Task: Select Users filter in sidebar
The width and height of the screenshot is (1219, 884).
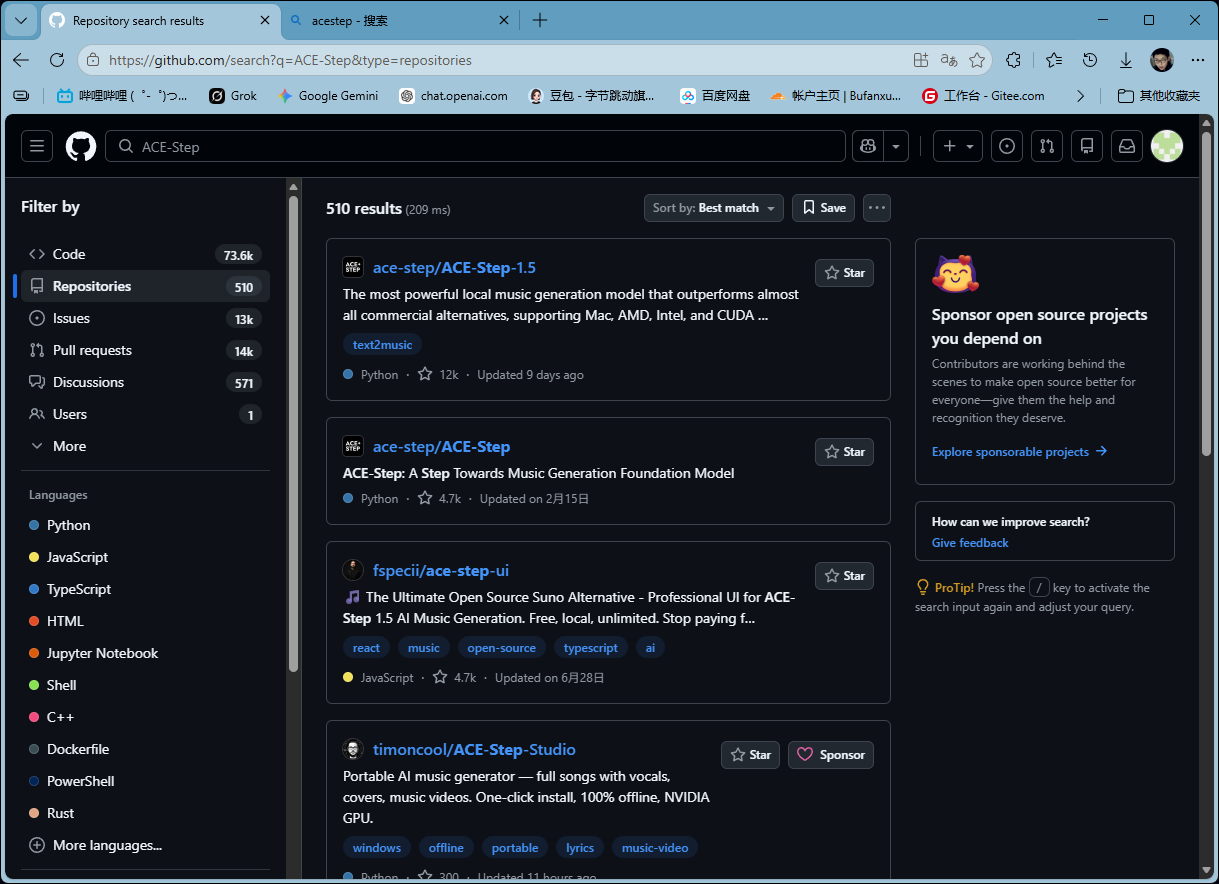Action: coord(145,414)
